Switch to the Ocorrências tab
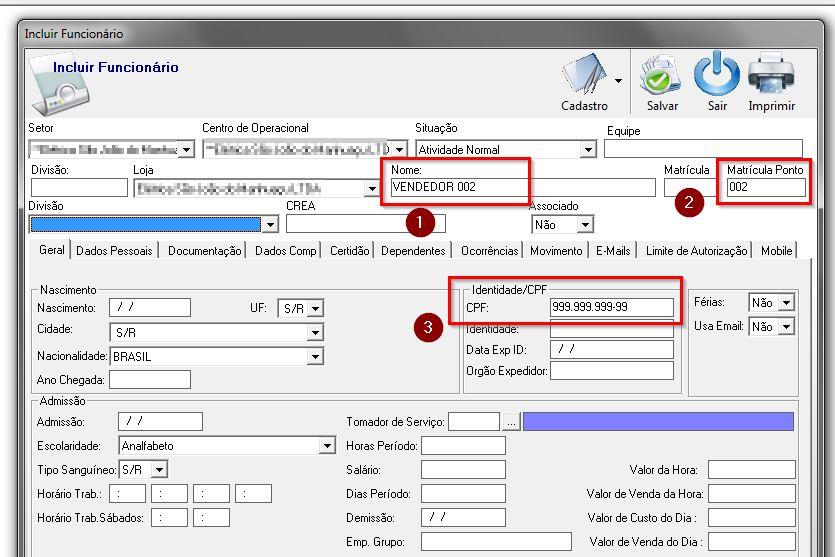The height and width of the screenshot is (557, 835). tap(489, 251)
